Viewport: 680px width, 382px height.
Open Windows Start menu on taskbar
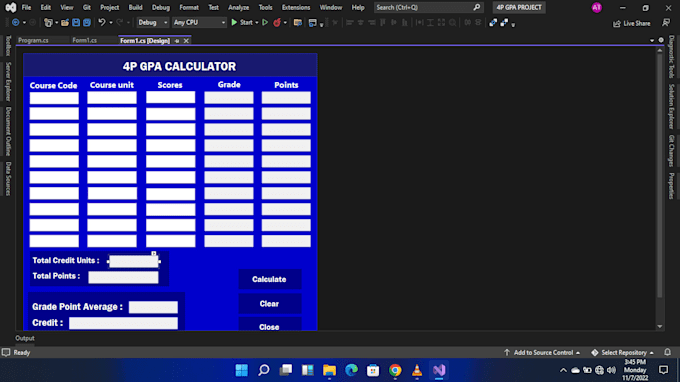click(242, 370)
